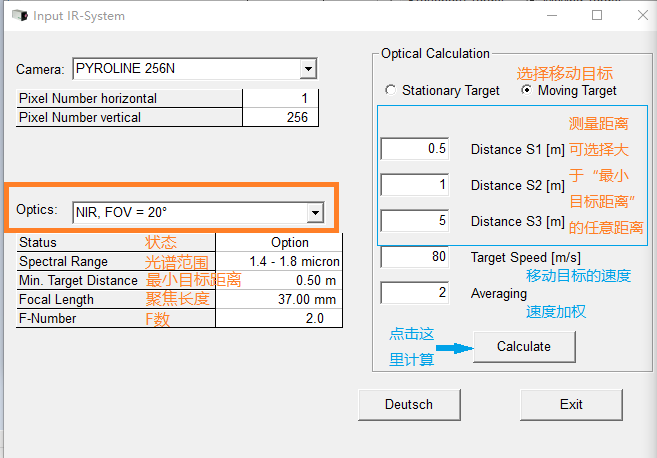Click the PYROLINE 256N camera combo box
657x458 pixels.
185,69
